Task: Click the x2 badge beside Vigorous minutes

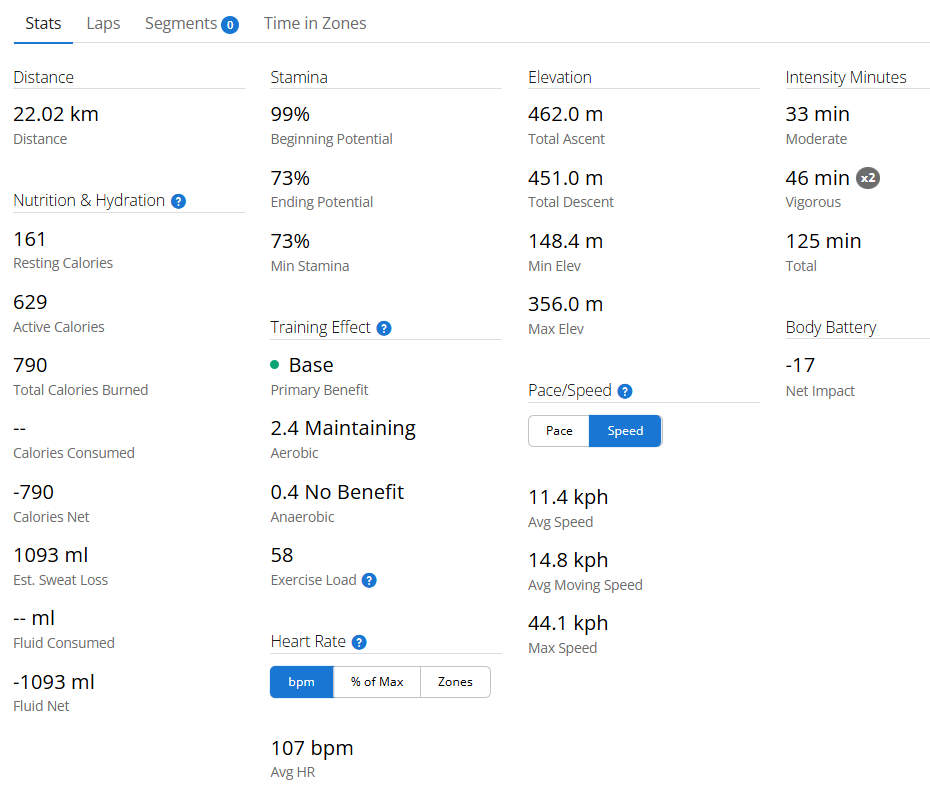Action: [868, 178]
